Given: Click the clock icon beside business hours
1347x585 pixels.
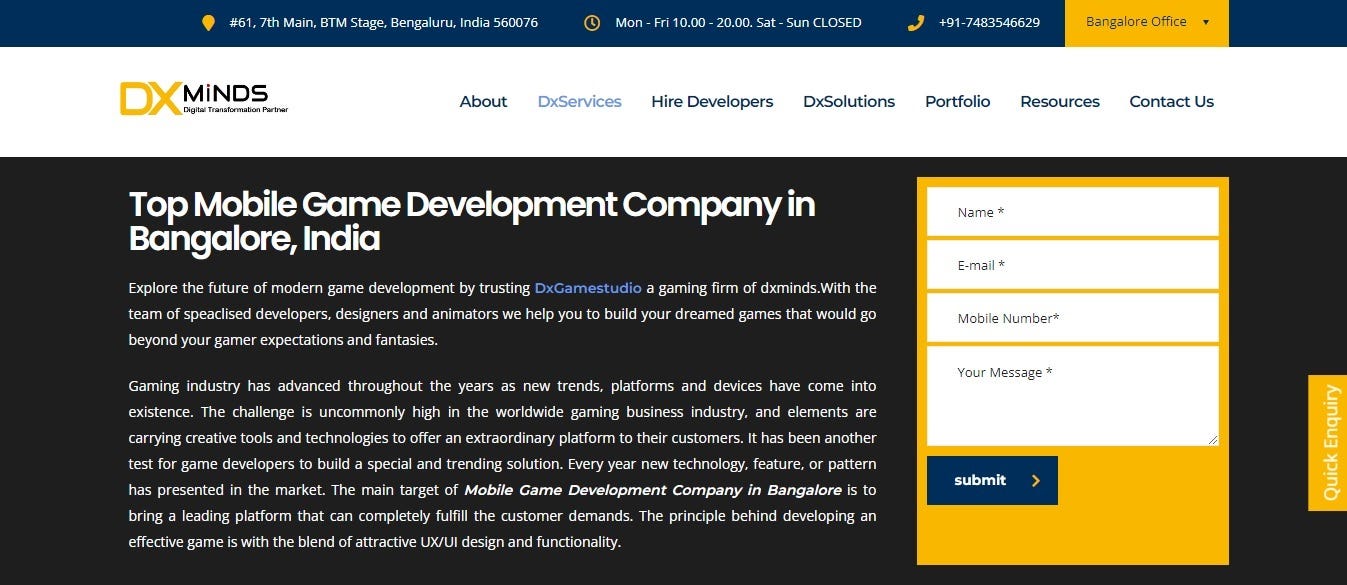Looking at the screenshot, I should (x=592, y=22).
